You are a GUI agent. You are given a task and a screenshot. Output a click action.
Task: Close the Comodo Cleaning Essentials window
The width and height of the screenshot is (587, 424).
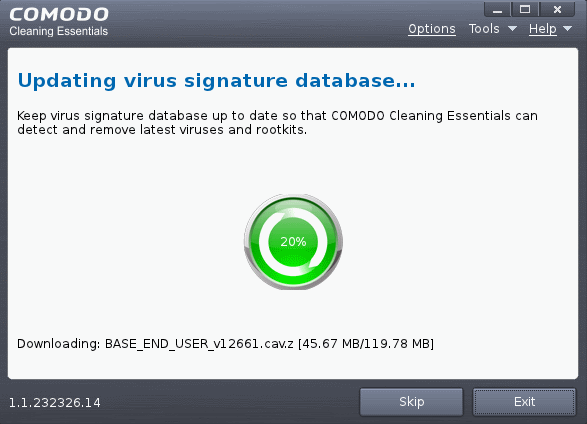click(x=557, y=10)
